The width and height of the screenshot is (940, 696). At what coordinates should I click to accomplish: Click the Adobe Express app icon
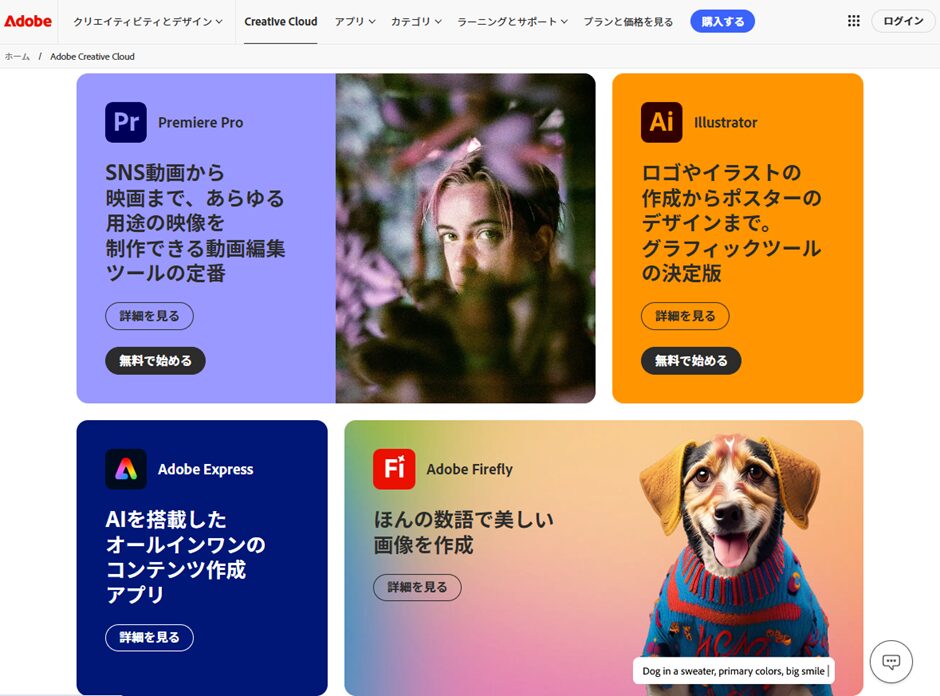click(126, 469)
